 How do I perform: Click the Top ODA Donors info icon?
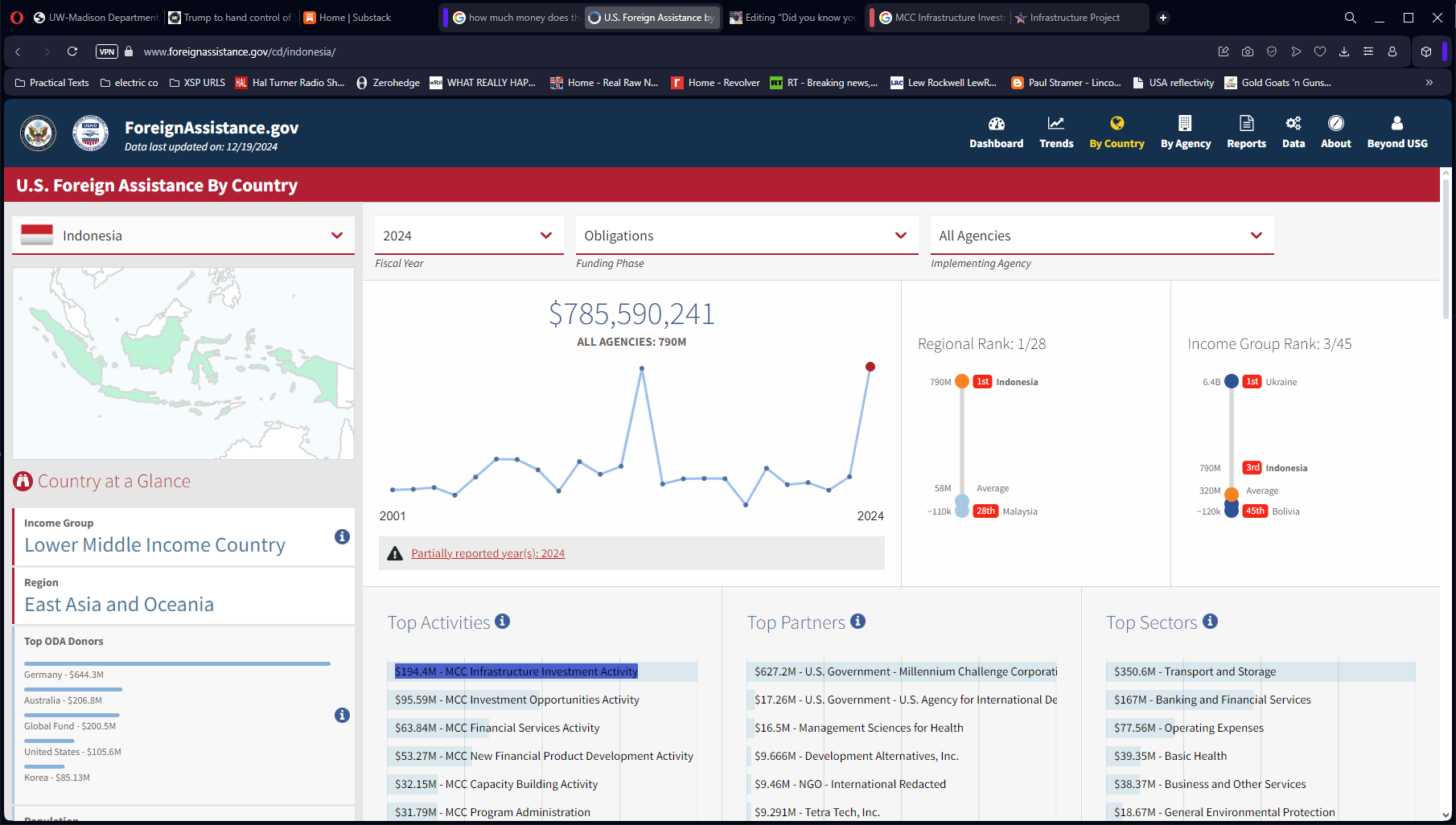click(x=342, y=715)
